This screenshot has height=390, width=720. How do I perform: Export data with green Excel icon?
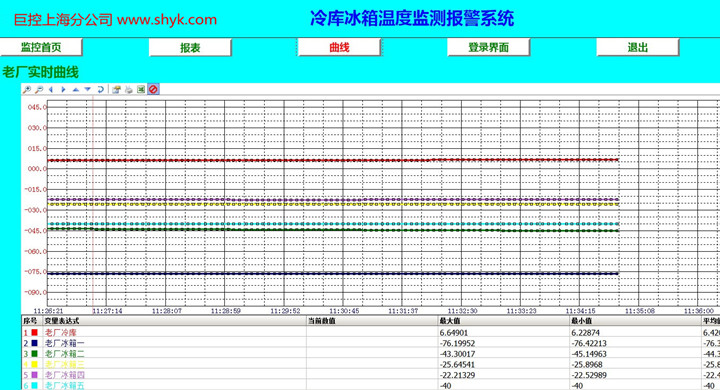click(141, 90)
